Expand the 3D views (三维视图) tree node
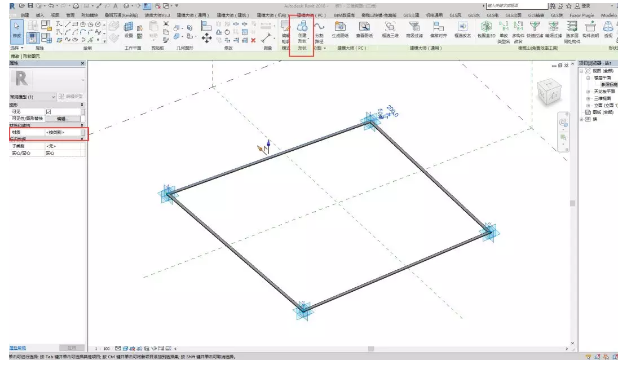This screenshot has height=367, width=626. pyautogui.click(x=588, y=98)
